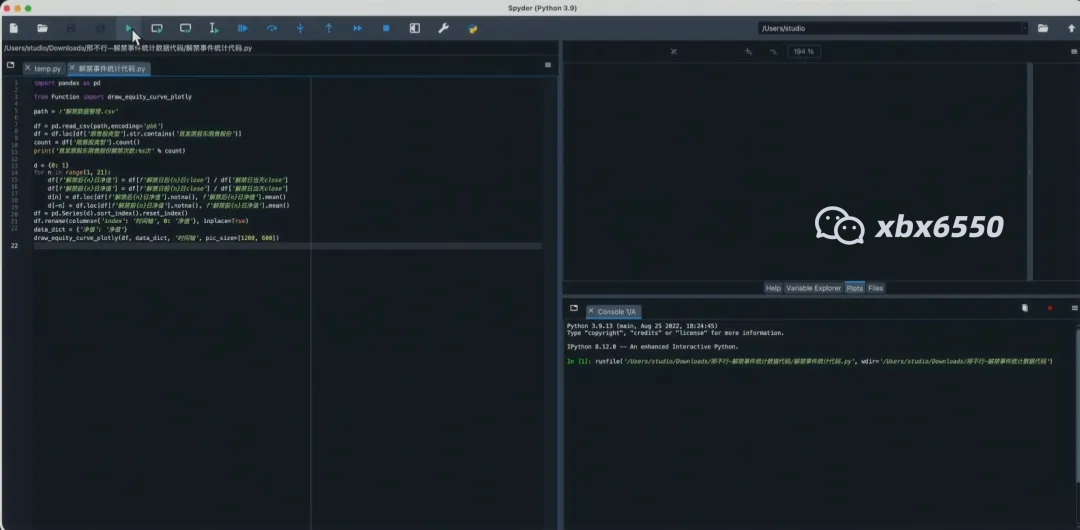
Task: Interrupt the kernel with the red stop button
Action: (x=1050, y=308)
